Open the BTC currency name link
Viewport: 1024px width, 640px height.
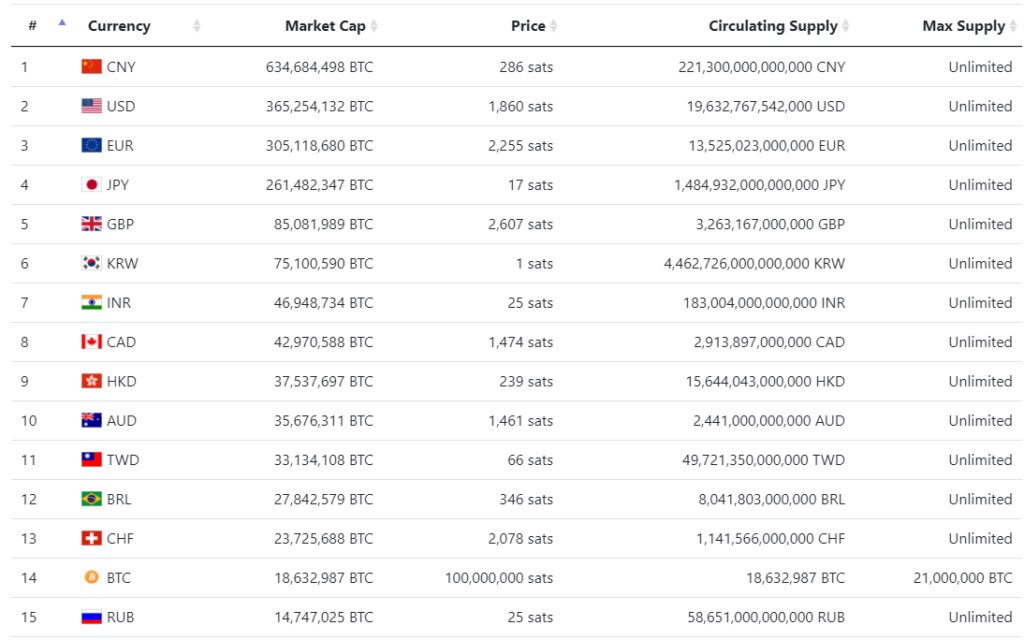(x=119, y=578)
